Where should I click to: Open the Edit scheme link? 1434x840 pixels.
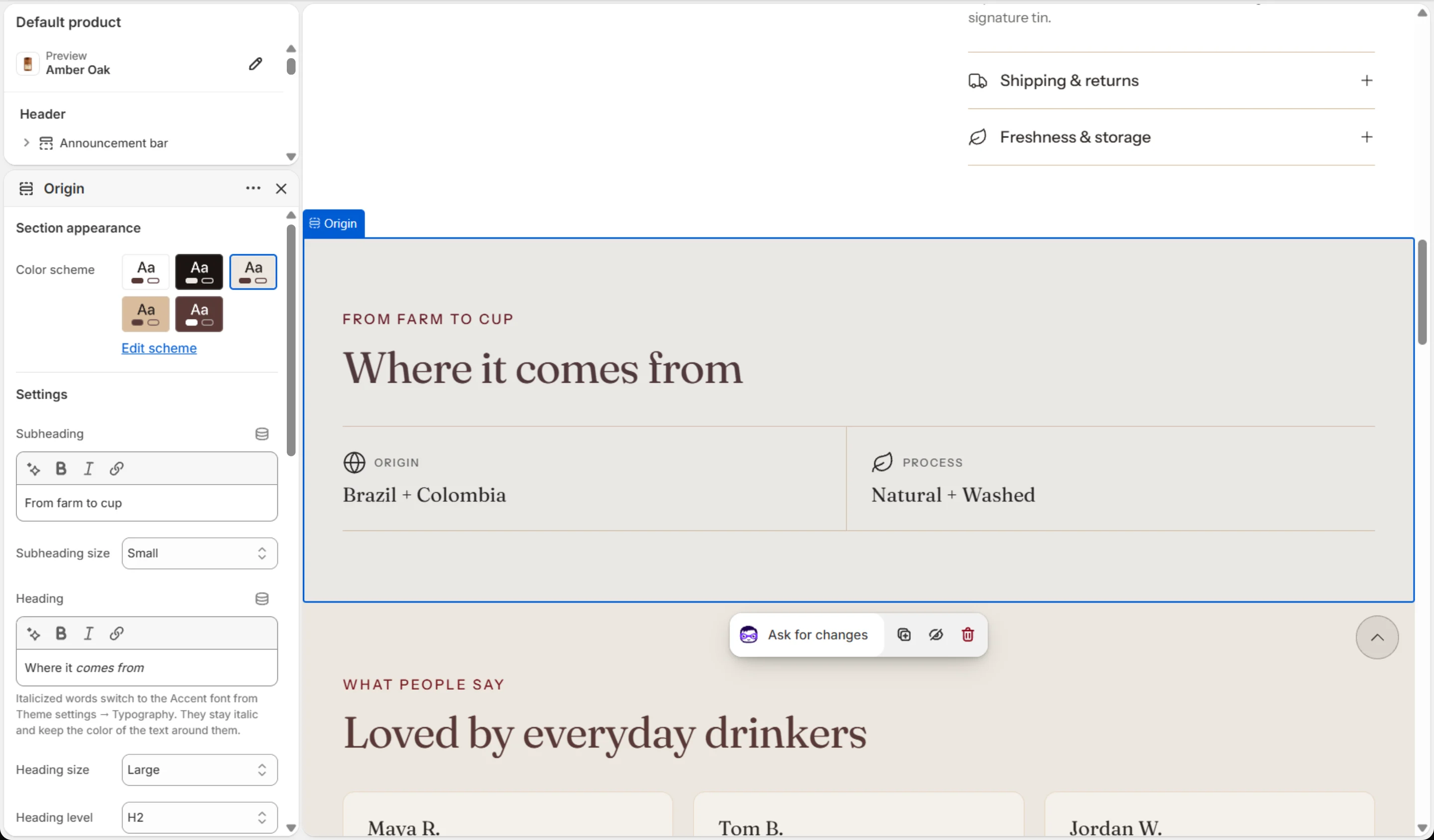(159, 348)
